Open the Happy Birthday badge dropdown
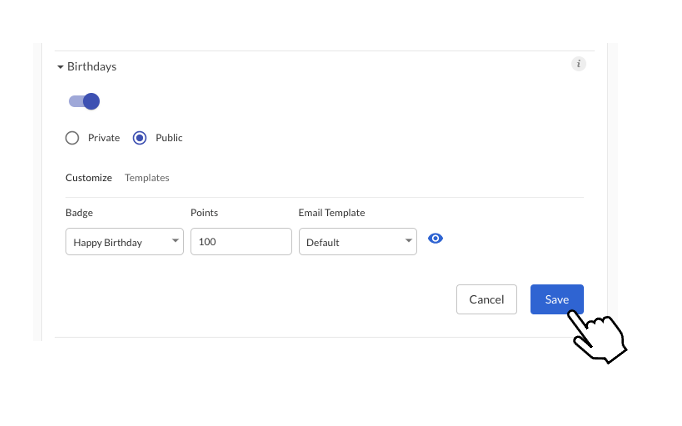The width and height of the screenshot is (682, 426). point(124,242)
